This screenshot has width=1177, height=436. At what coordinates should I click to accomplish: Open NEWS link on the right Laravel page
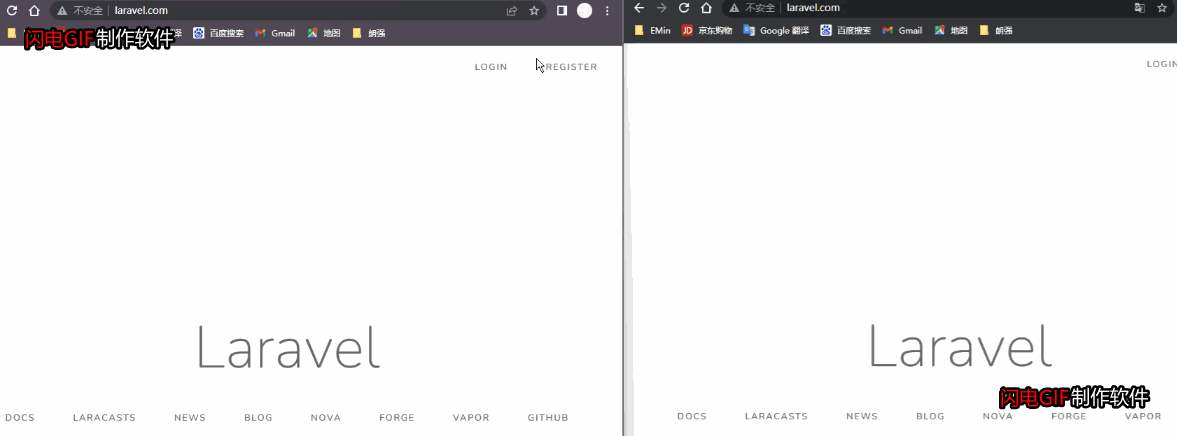(x=862, y=416)
